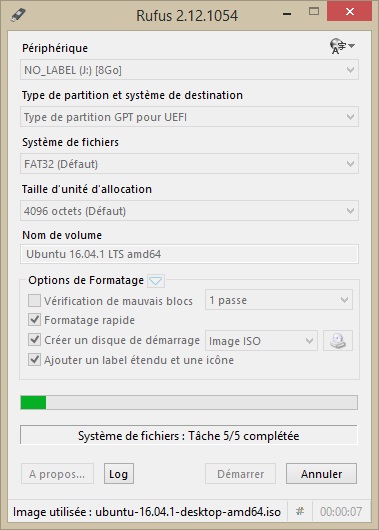The height and width of the screenshot is (530, 379).
Task: Click the disc icon to select ISO
Action: click(x=338, y=340)
